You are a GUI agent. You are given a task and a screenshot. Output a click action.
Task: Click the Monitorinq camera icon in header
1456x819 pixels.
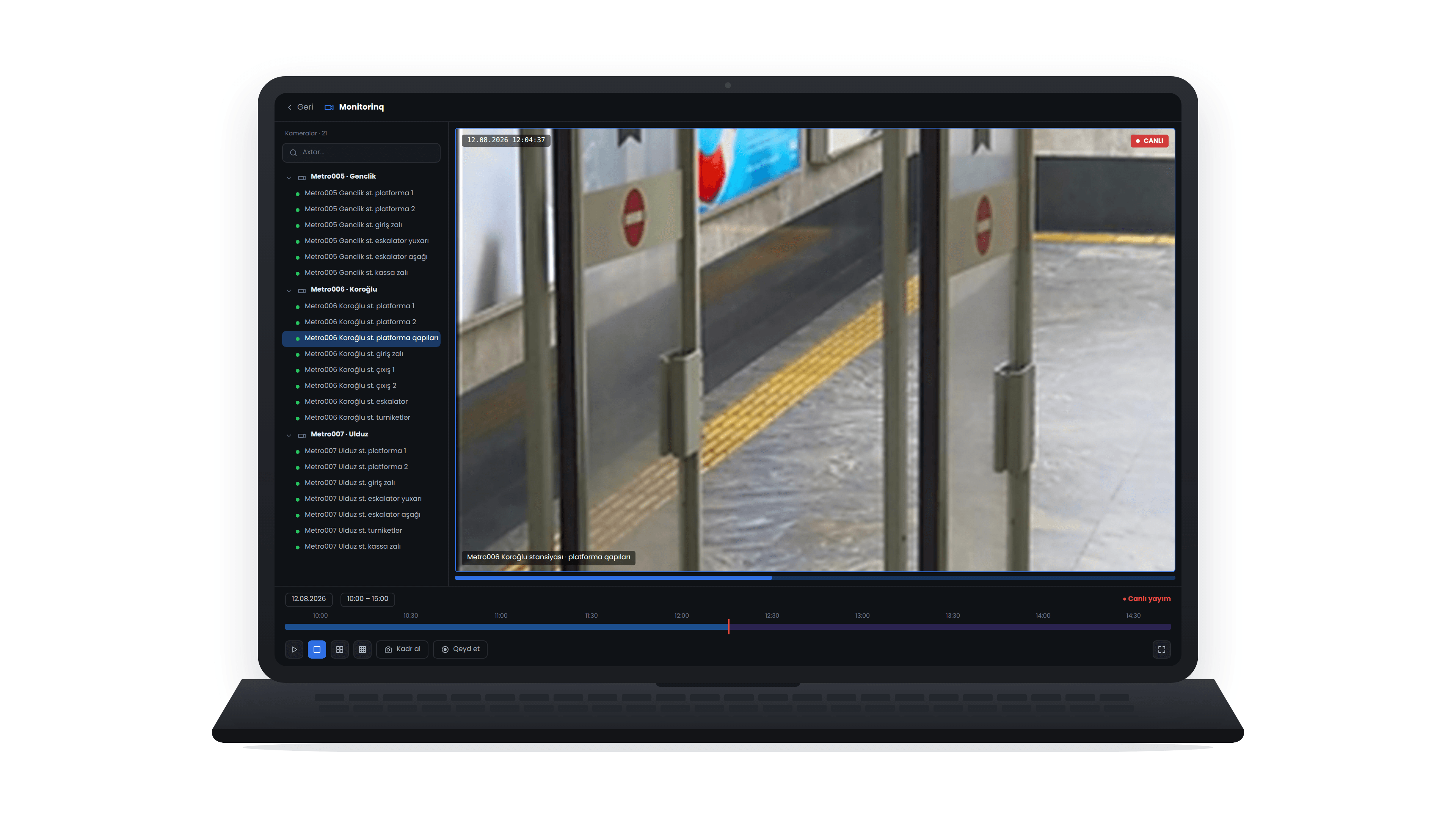tap(329, 107)
